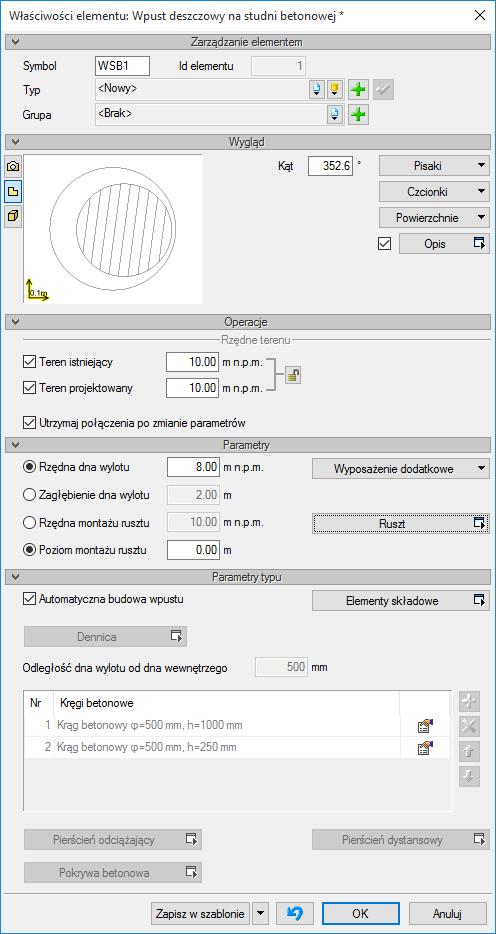
Task: Click Poziom montażu rusztu 0.00 field
Action: click(193, 550)
